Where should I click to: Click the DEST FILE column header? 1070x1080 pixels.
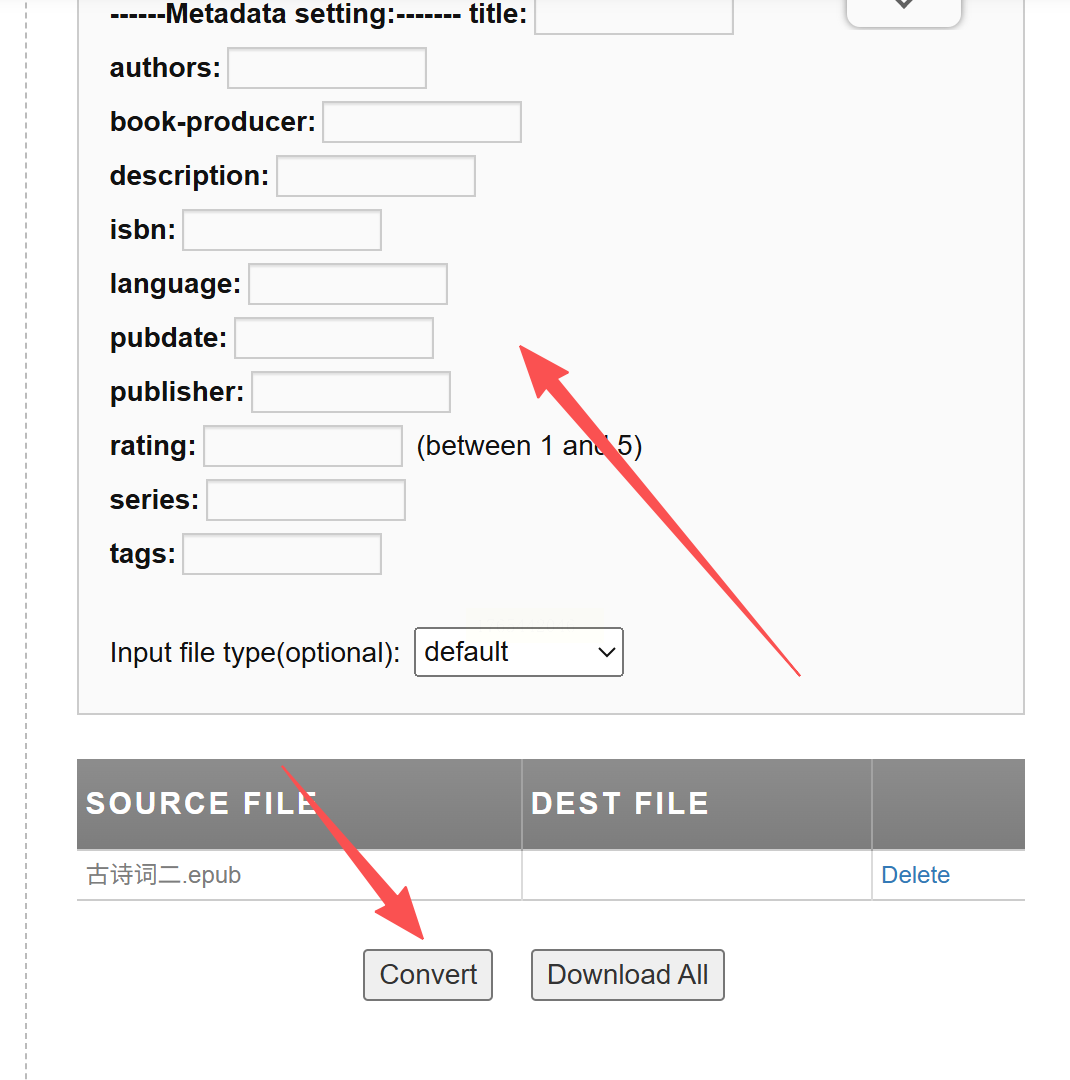point(619,804)
